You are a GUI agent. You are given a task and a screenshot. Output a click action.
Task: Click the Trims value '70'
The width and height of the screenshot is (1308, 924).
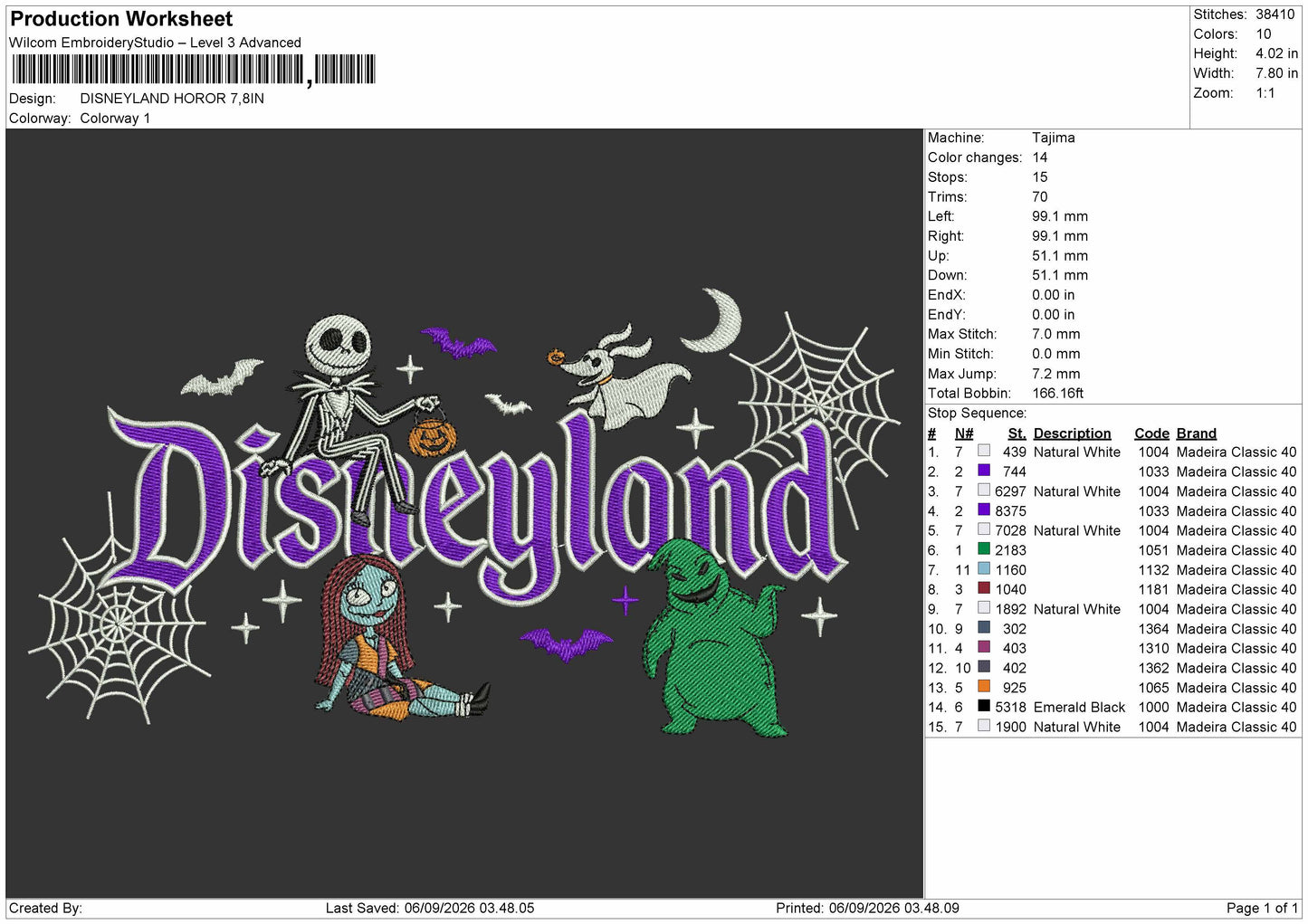tap(1040, 196)
